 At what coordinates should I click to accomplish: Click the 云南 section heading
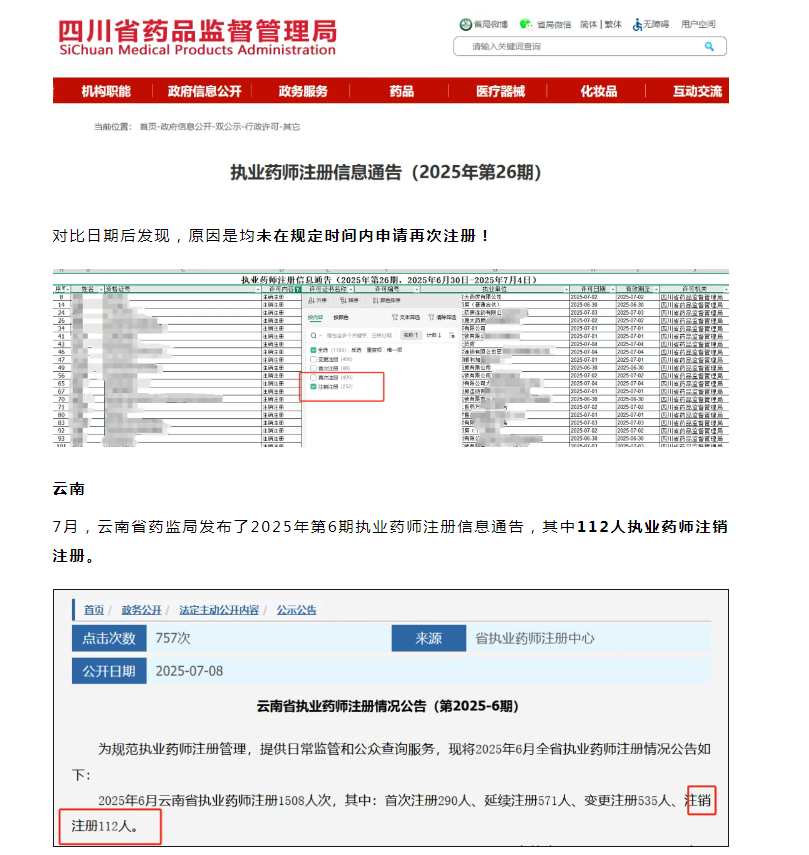coord(69,489)
